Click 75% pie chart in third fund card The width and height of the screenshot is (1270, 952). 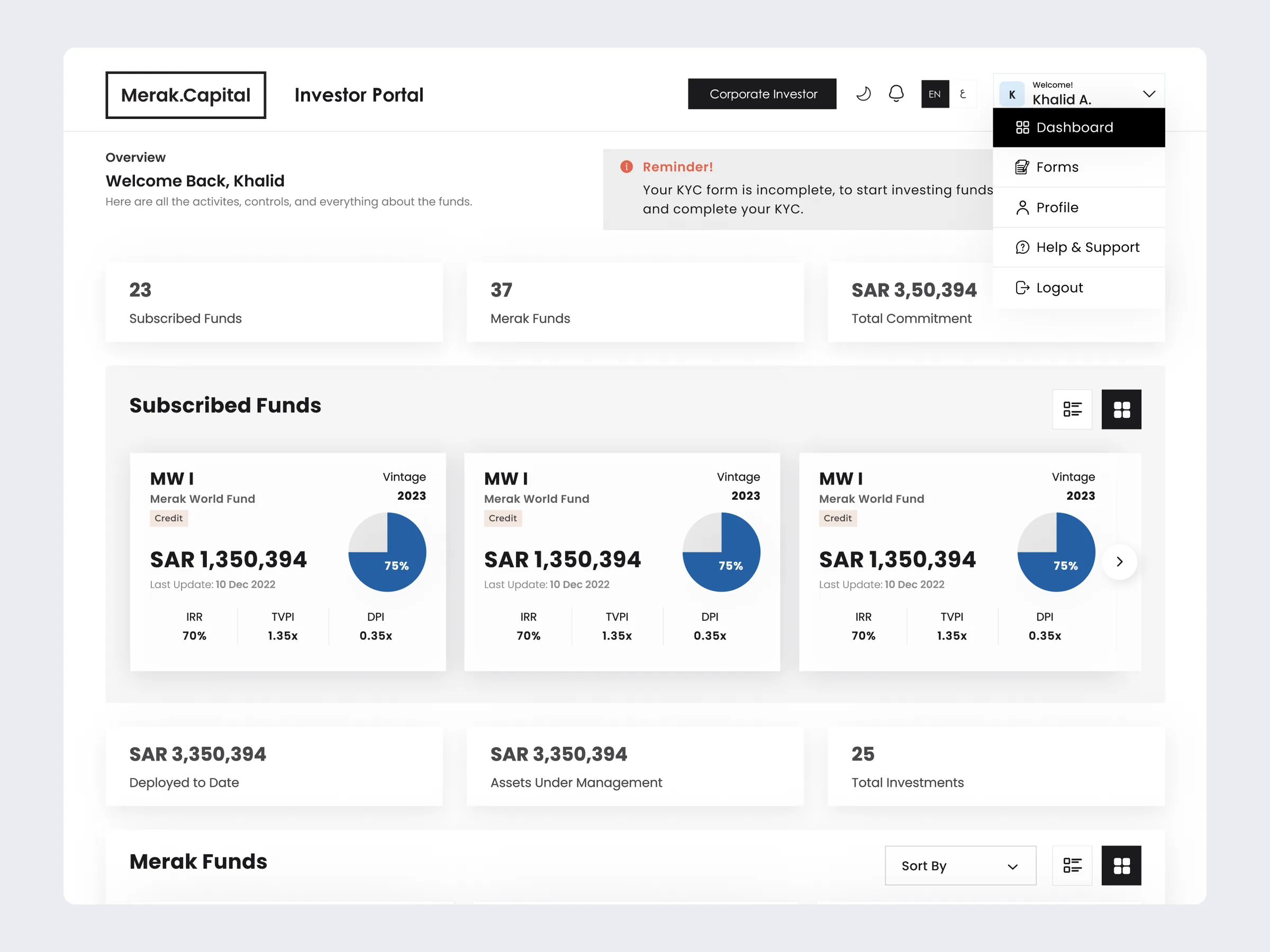pyautogui.click(x=1056, y=552)
